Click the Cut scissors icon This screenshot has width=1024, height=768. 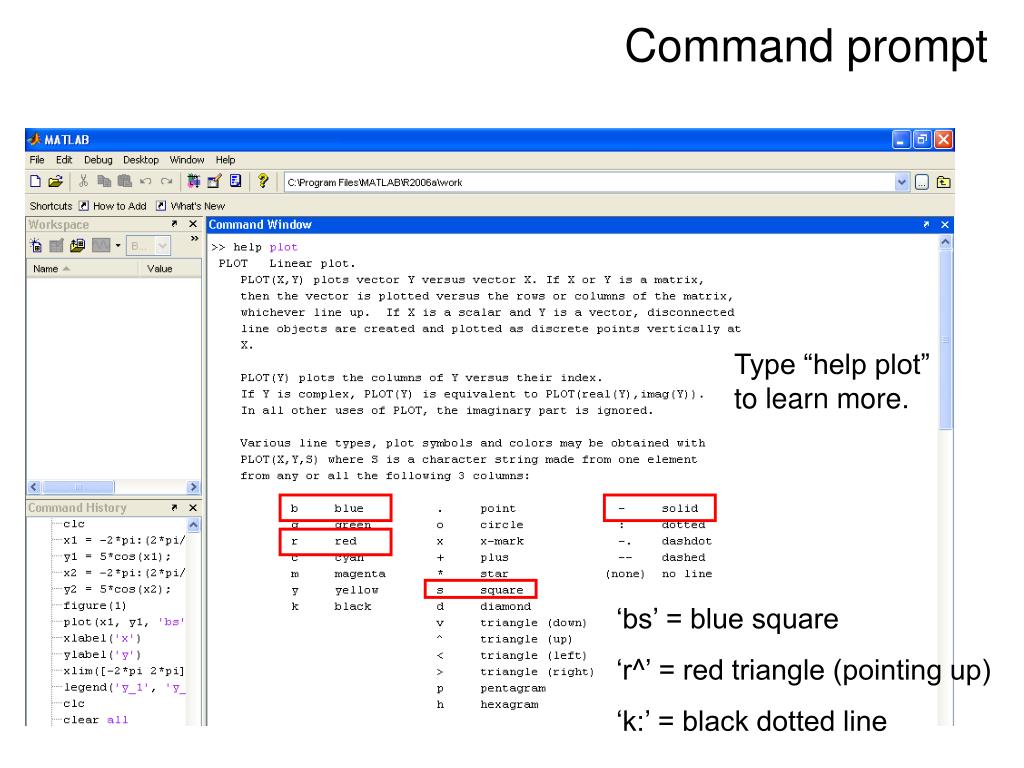(x=84, y=182)
